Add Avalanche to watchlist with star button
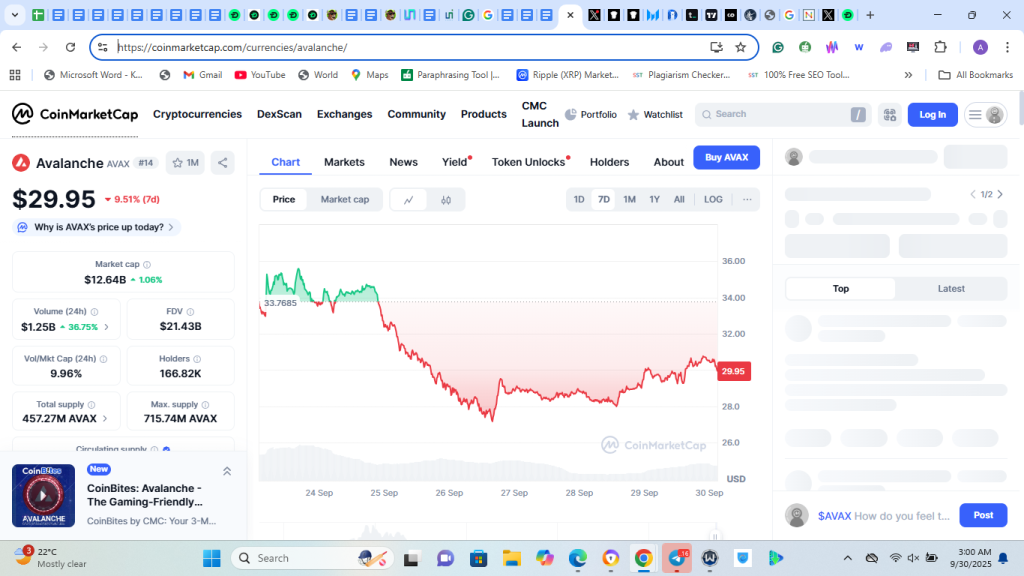1024x576 pixels. click(184, 163)
